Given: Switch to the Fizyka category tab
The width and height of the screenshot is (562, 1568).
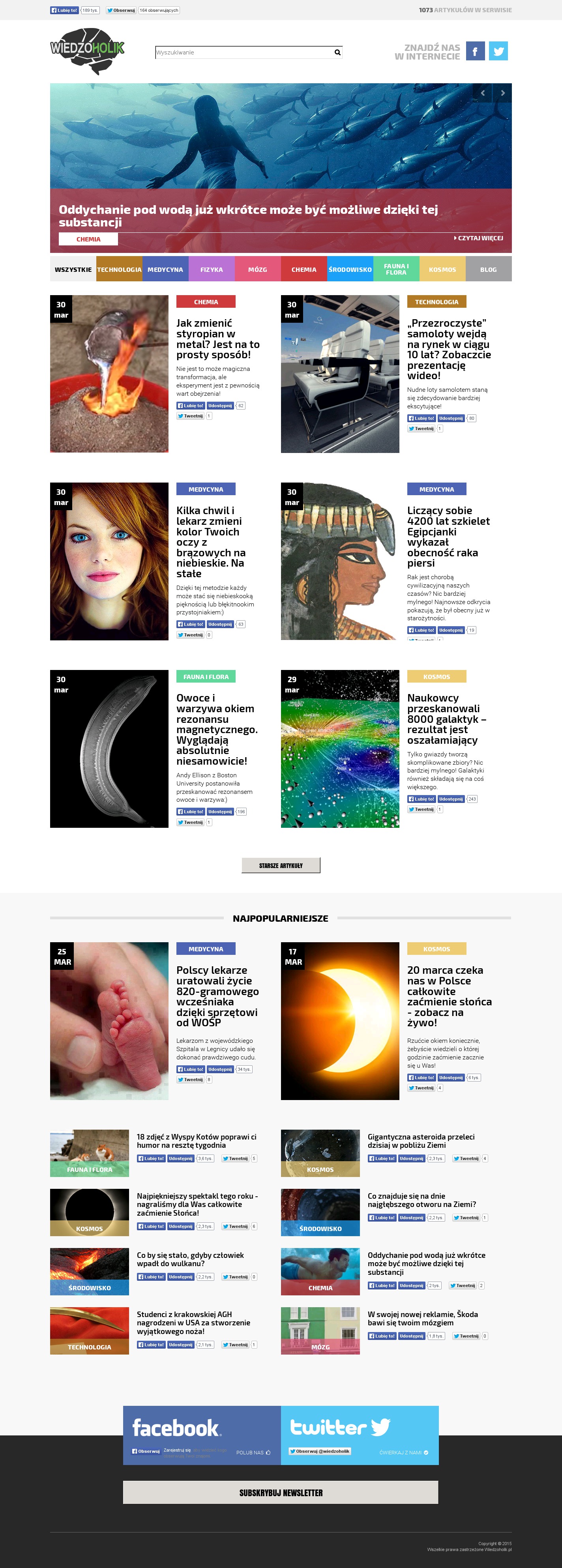Looking at the screenshot, I should [212, 269].
